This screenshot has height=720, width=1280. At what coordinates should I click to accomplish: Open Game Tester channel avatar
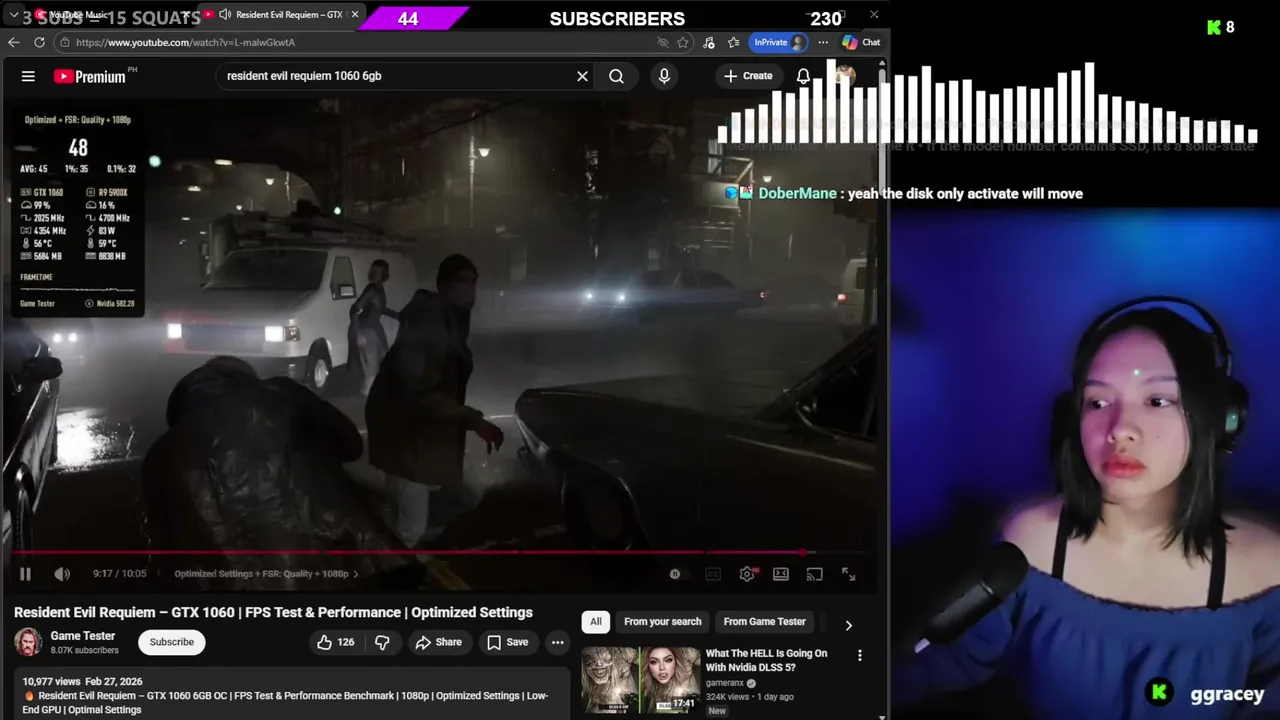tap(28, 642)
